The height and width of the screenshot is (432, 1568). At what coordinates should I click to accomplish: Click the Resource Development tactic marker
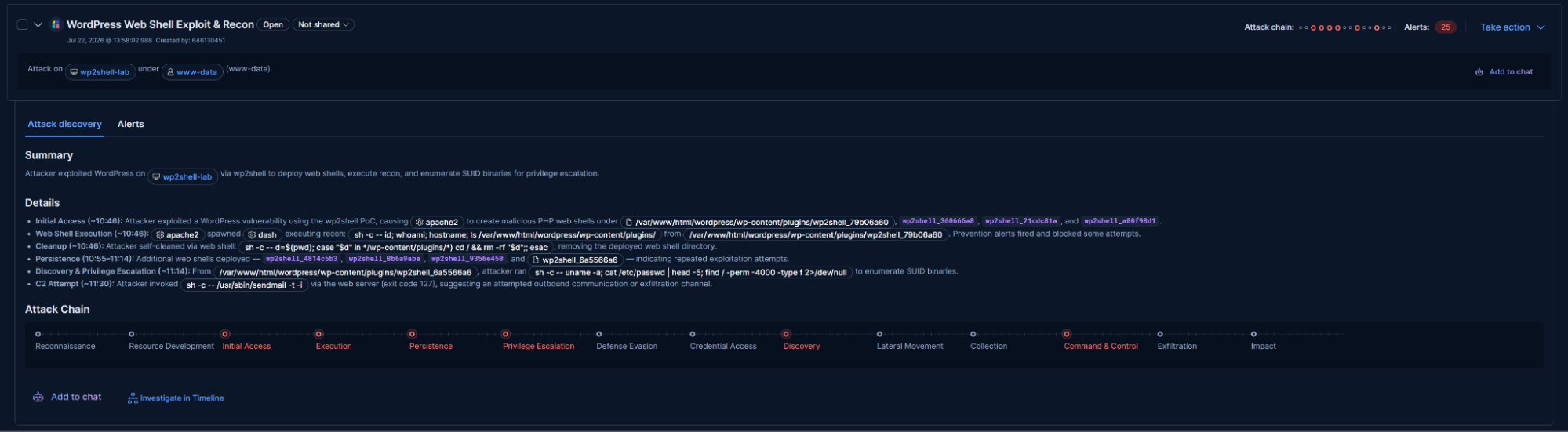tap(131, 334)
